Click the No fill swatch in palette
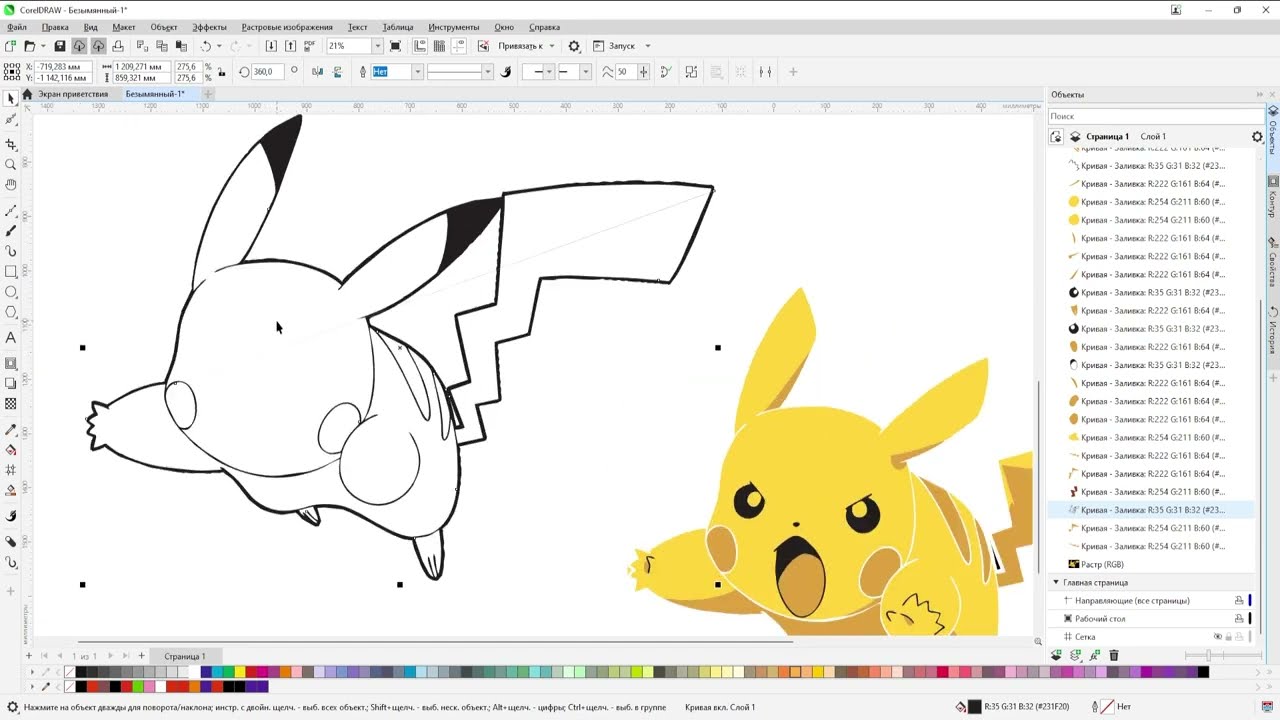 tap(69, 672)
